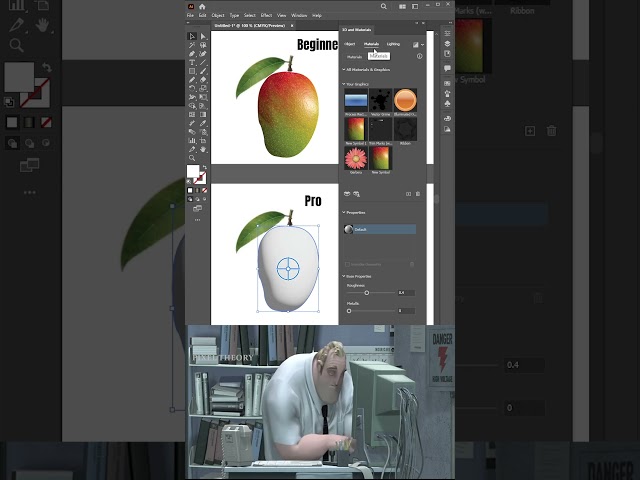
Task: Pick the Magic Wand tool
Action: tap(192, 45)
